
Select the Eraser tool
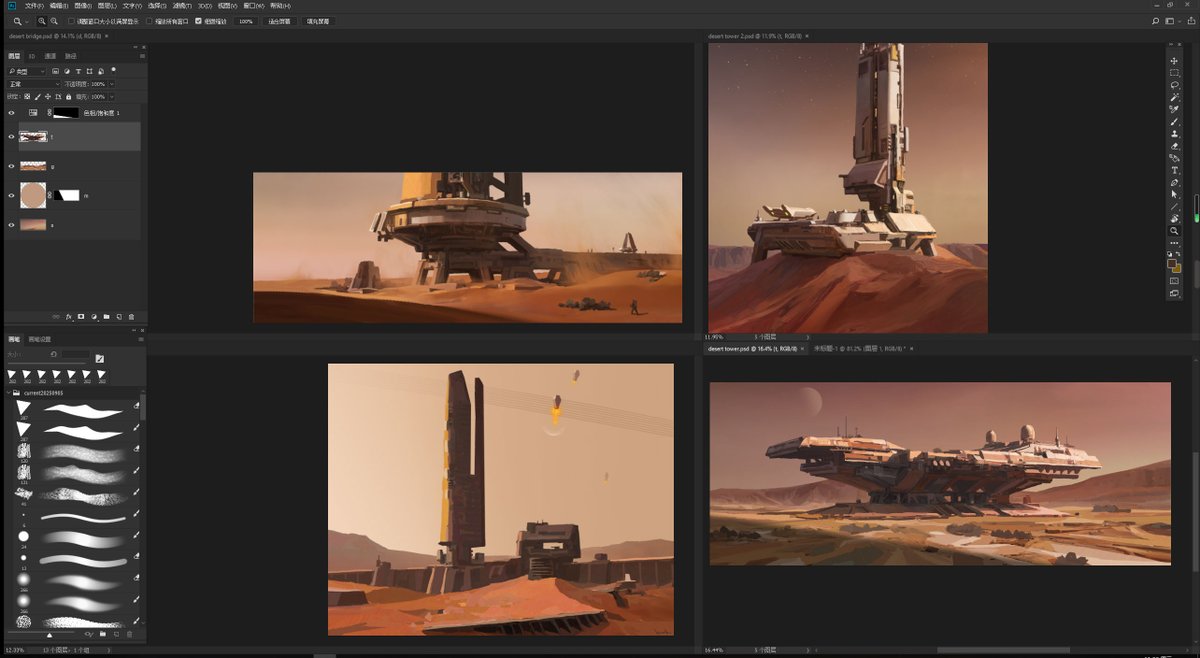(x=1174, y=146)
